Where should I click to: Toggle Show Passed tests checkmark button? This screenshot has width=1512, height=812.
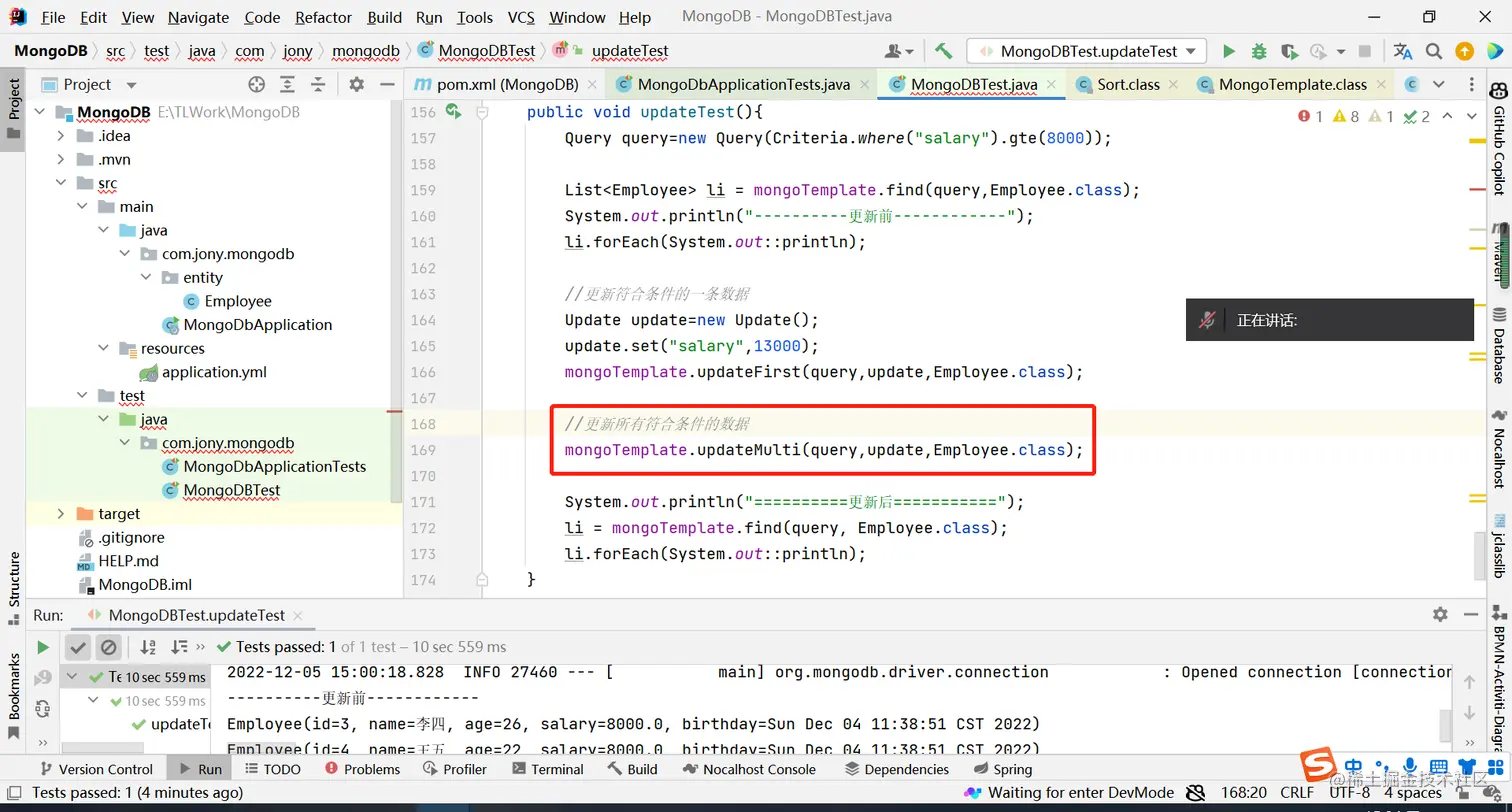point(78,647)
